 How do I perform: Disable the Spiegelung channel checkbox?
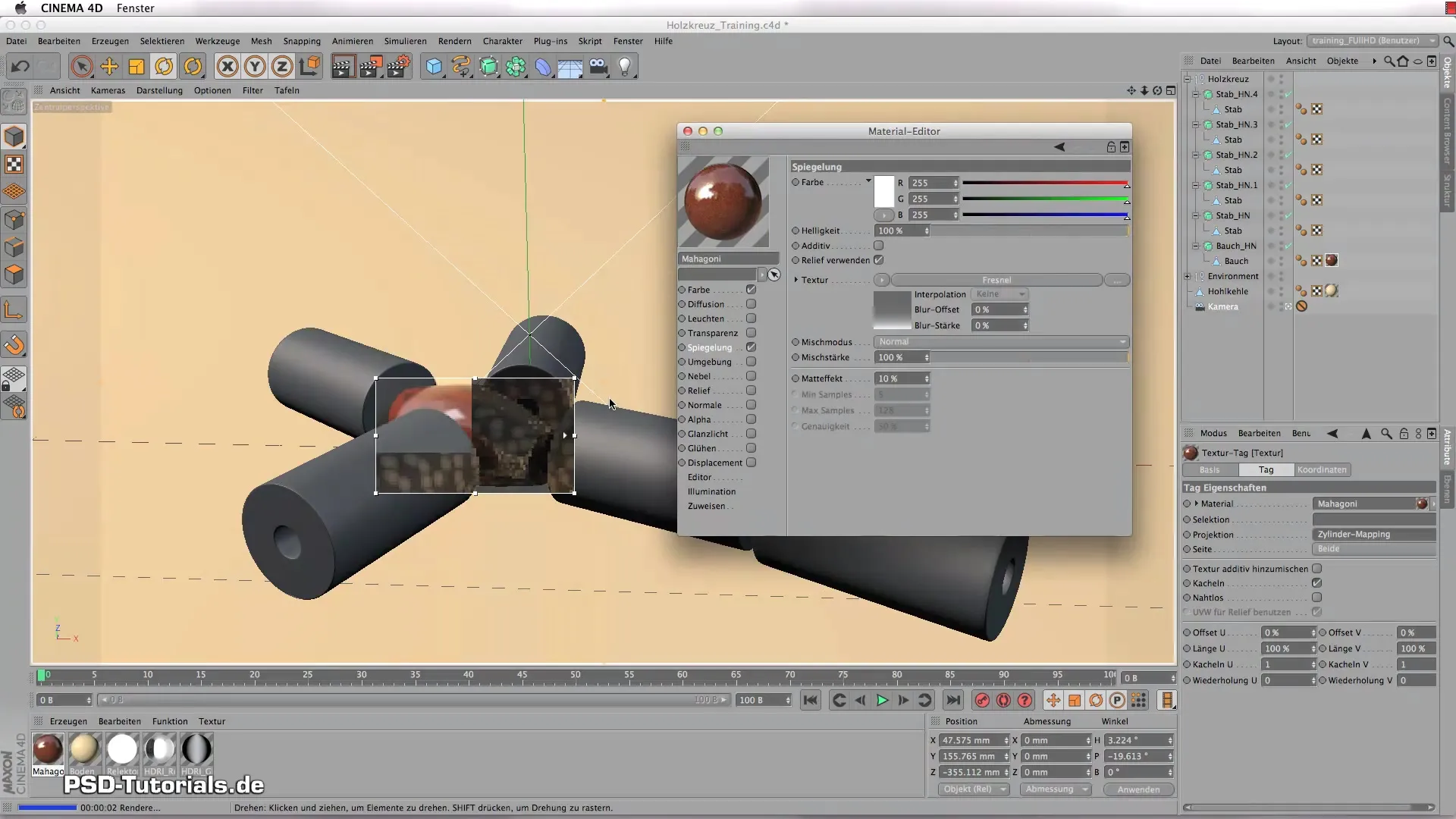point(751,347)
